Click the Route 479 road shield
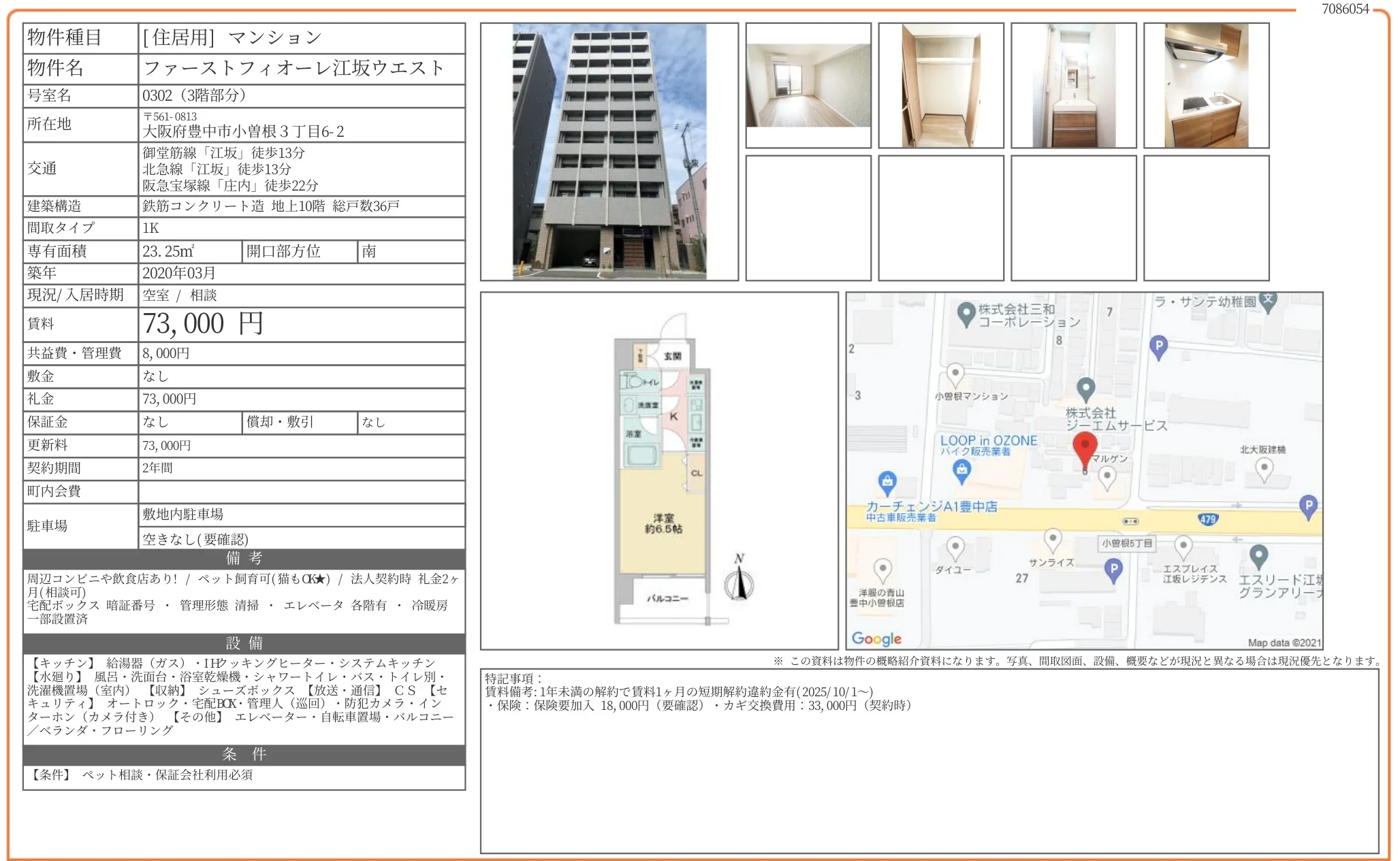Image resolution: width=1400 pixels, height=861 pixels. [x=1207, y=519]
